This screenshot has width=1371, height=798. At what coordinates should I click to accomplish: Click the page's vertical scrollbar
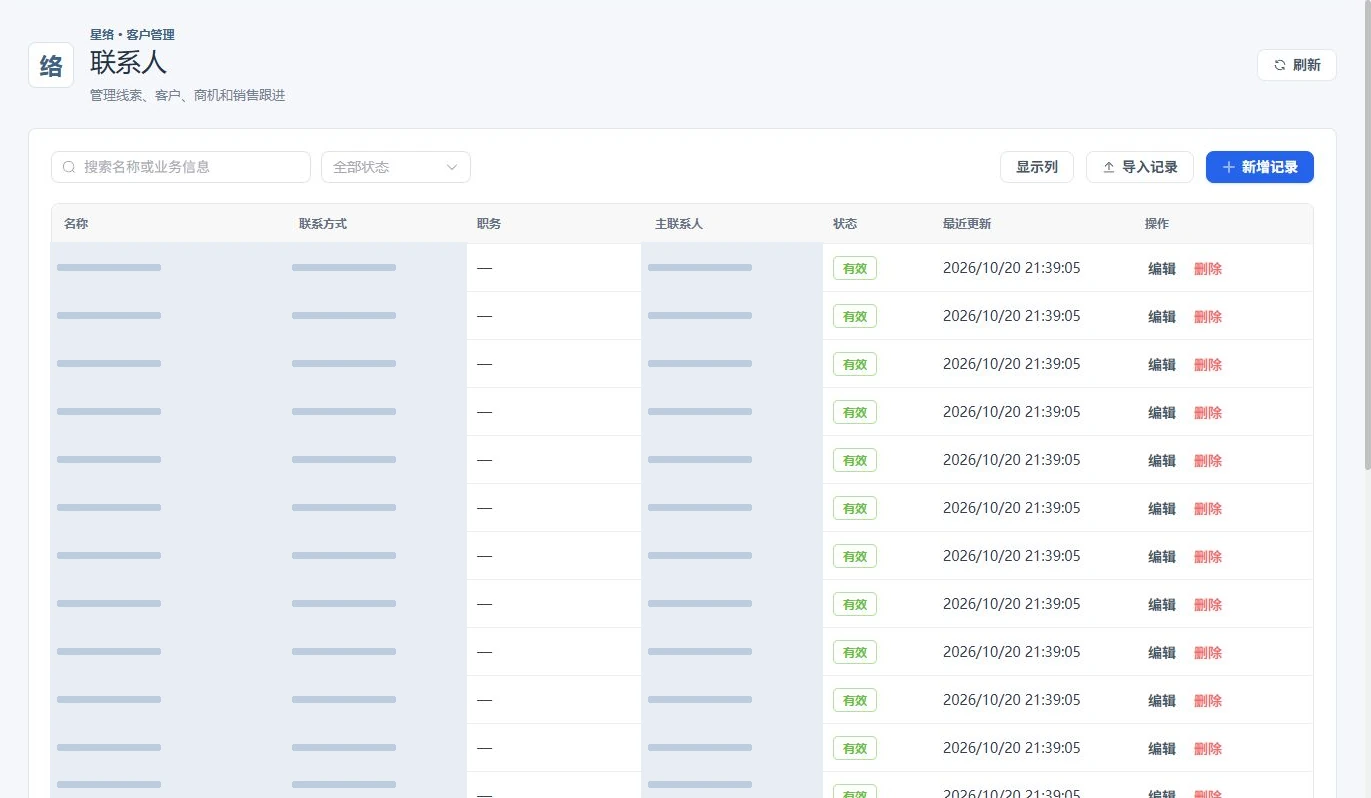pos(1367,236)
